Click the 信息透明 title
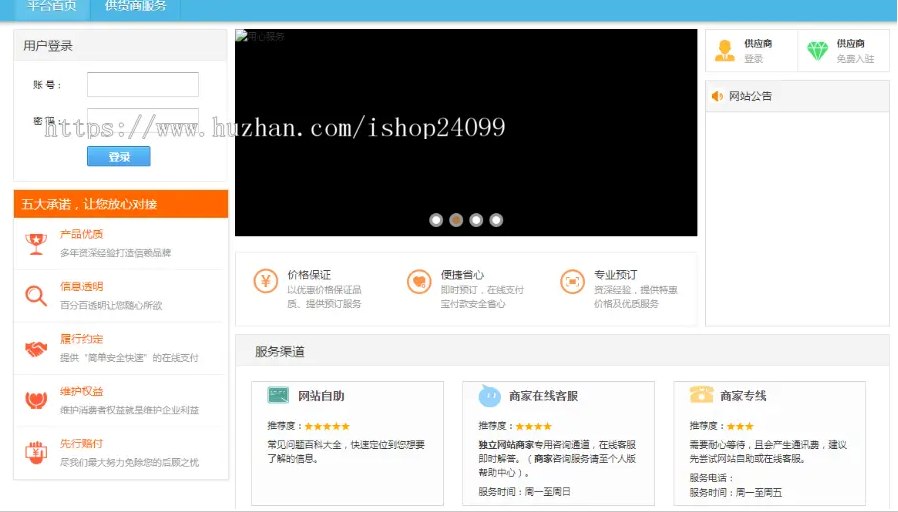This screenshot has width=898, height=512. [81, 286]
